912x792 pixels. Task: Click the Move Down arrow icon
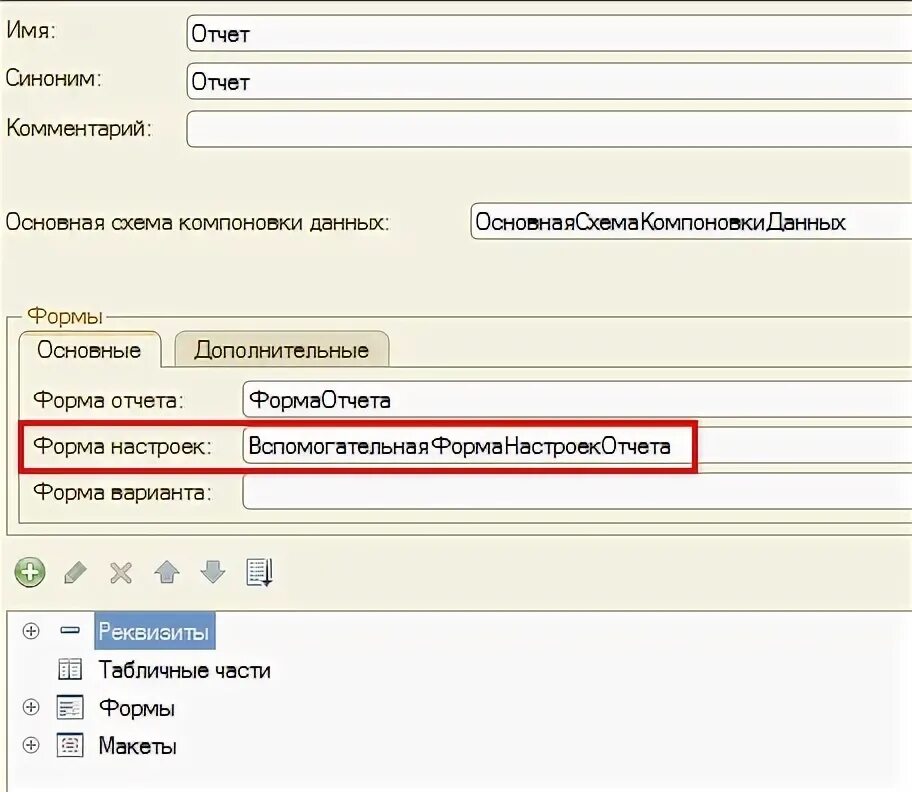pyautogui.click(x=213, y=572)
